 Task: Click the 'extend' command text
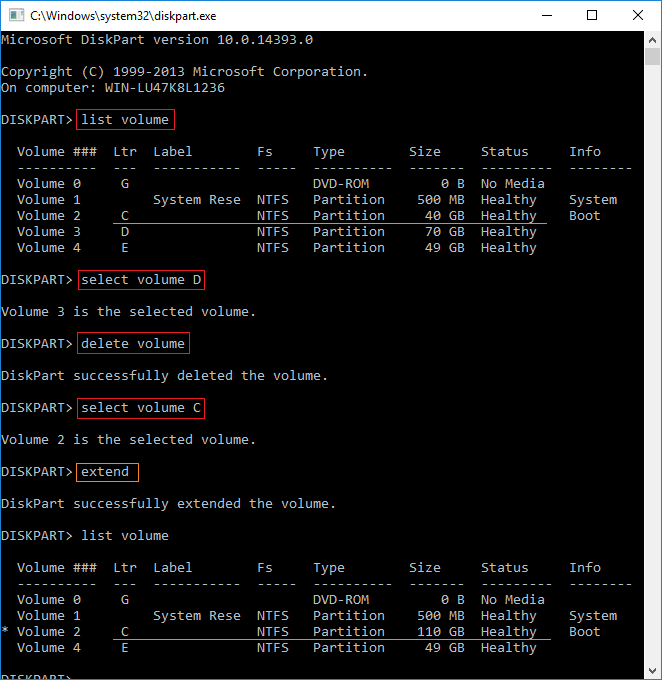click(x=109, y=472)
